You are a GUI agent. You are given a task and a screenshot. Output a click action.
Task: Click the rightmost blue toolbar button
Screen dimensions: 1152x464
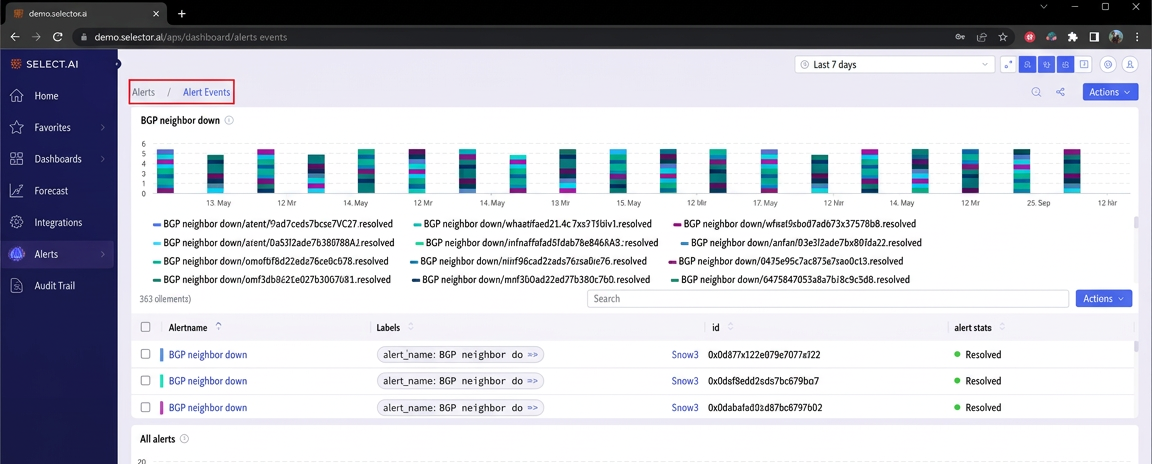(x=1066, y=65)
